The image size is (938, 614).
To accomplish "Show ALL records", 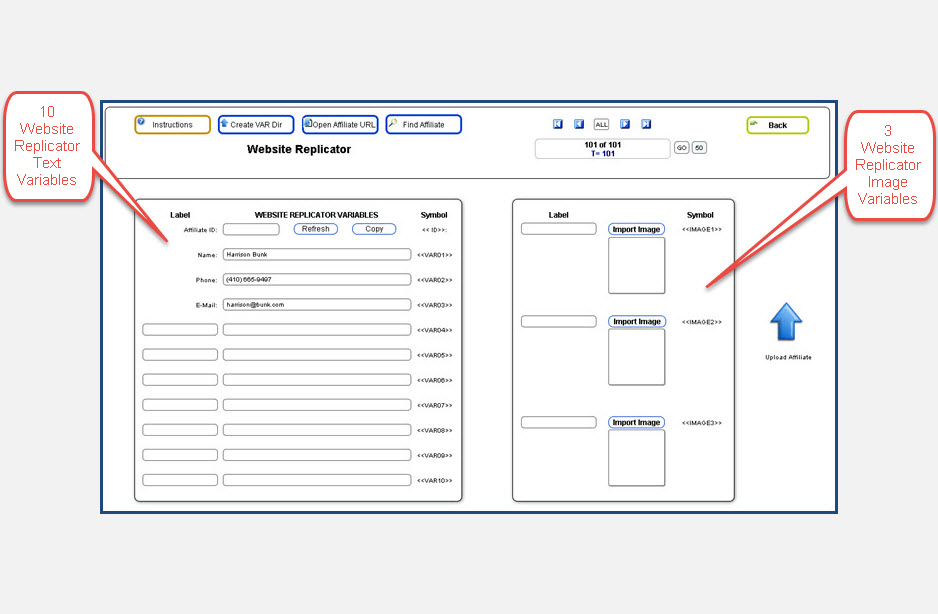I will tap(601, 125).
